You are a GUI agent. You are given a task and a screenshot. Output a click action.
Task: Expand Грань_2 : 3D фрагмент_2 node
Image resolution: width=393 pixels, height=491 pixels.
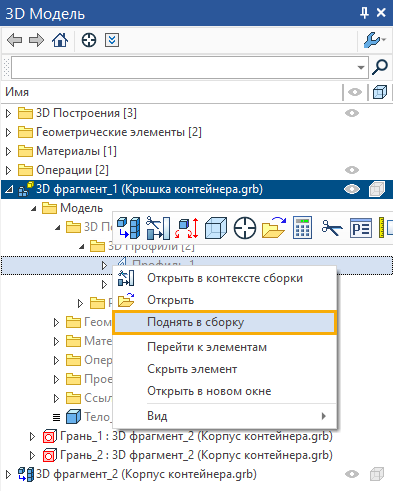point(32,455)
